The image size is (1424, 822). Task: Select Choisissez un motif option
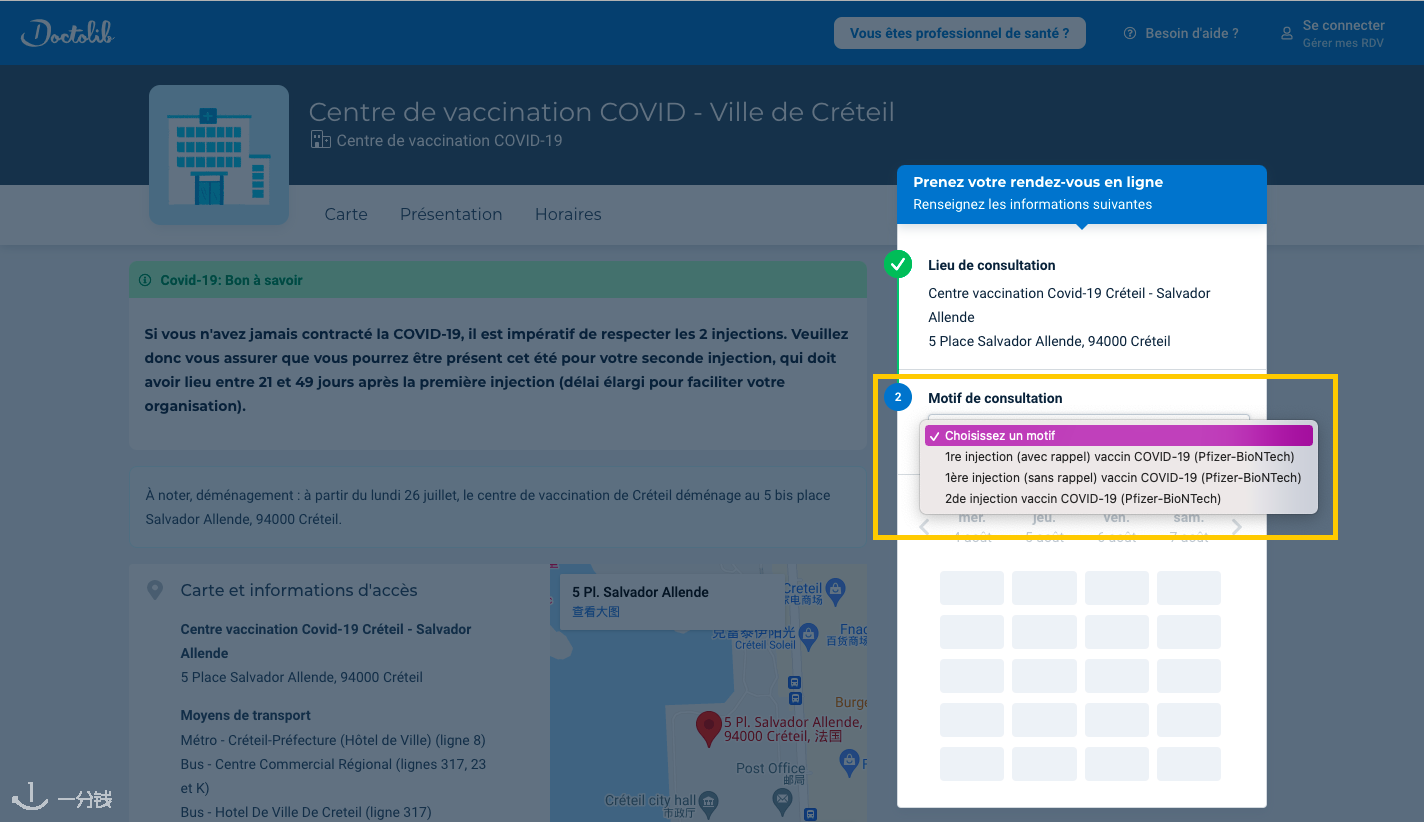point(1118,435)
